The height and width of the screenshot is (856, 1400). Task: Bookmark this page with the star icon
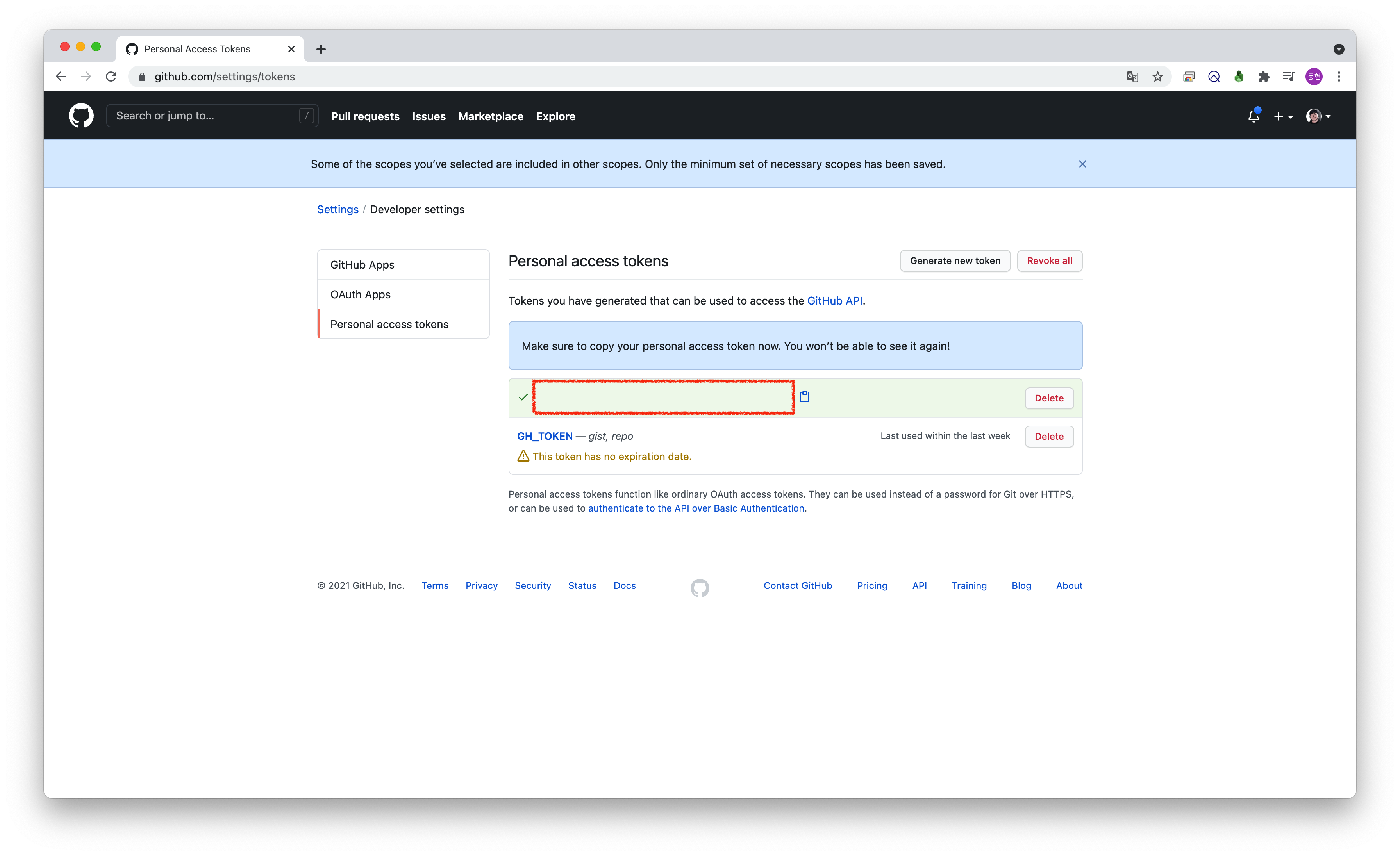tap(1157, 77)
